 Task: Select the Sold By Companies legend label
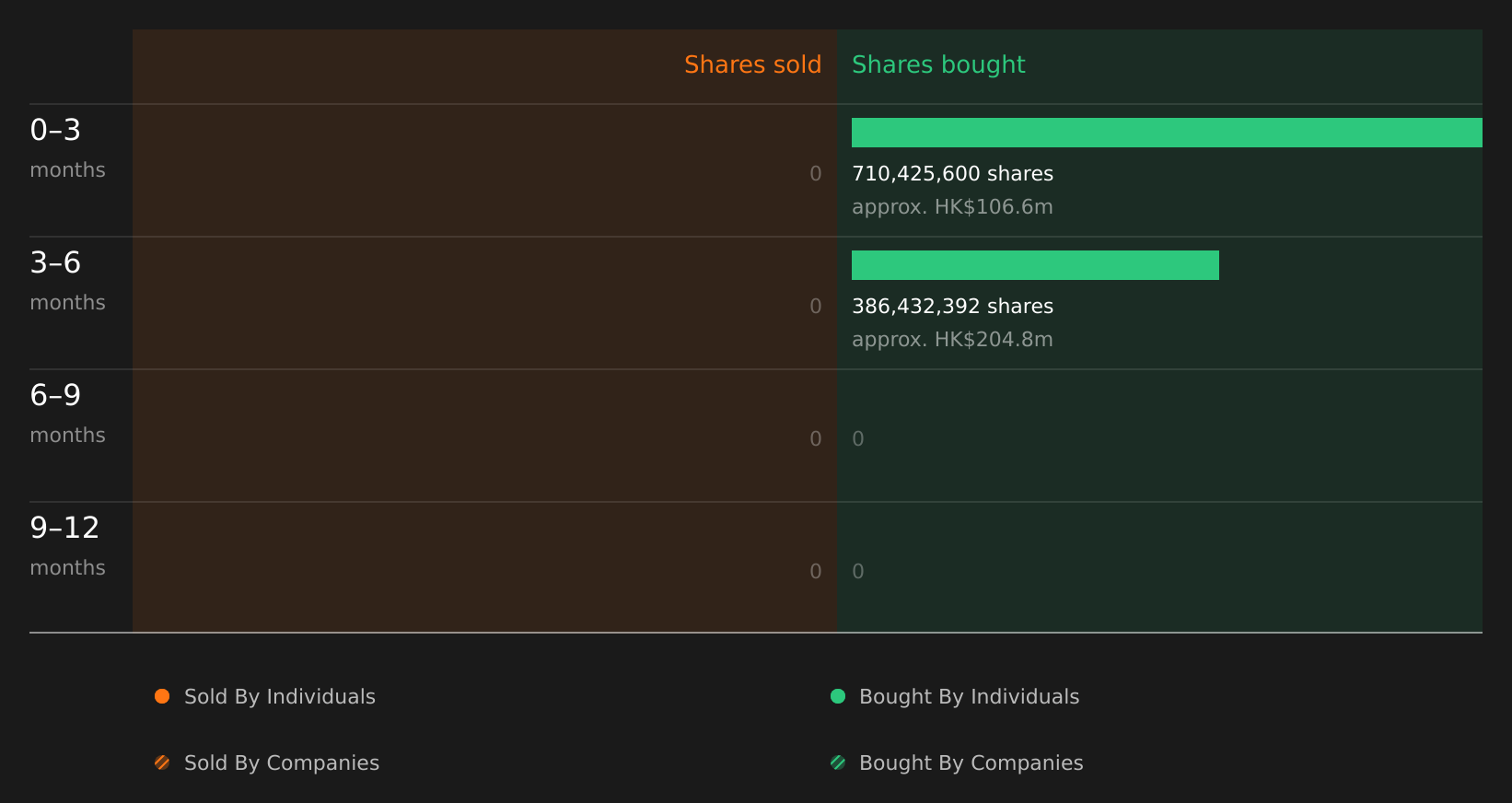coord(282,763)
